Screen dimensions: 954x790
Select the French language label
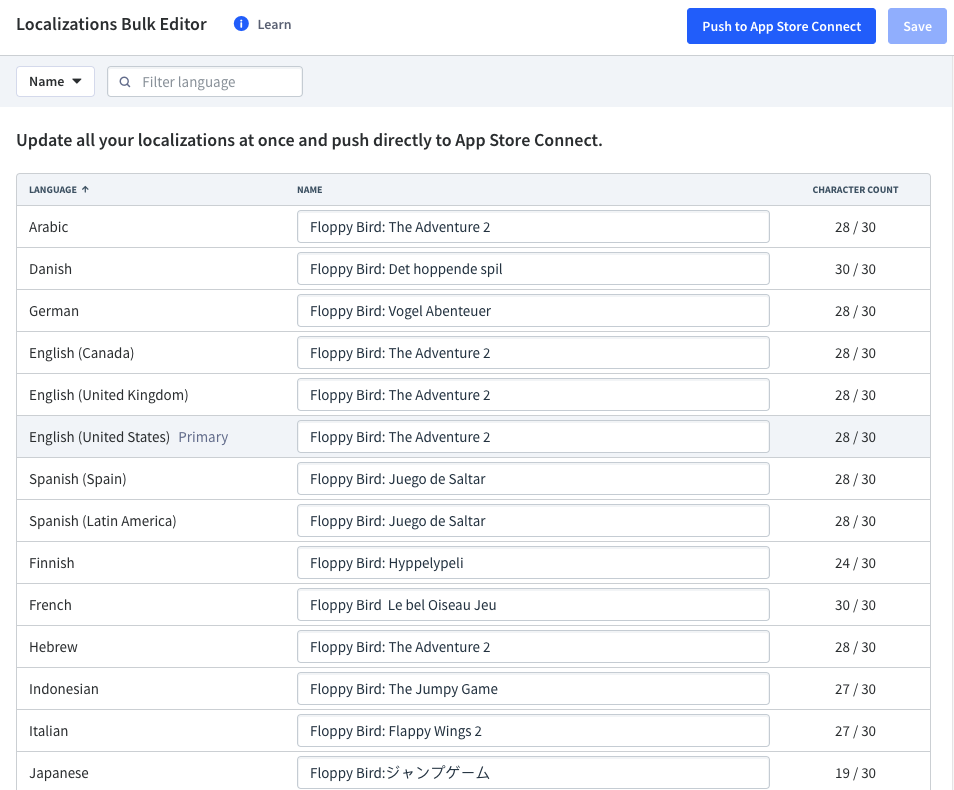(x=50, y=605)
